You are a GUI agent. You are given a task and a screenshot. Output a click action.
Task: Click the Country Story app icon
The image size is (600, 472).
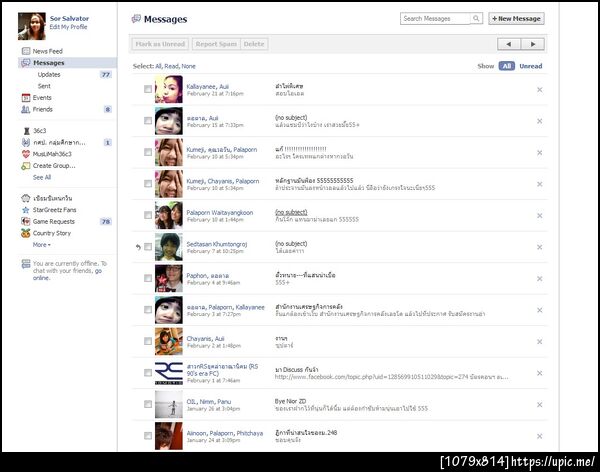tap(26, 233)
